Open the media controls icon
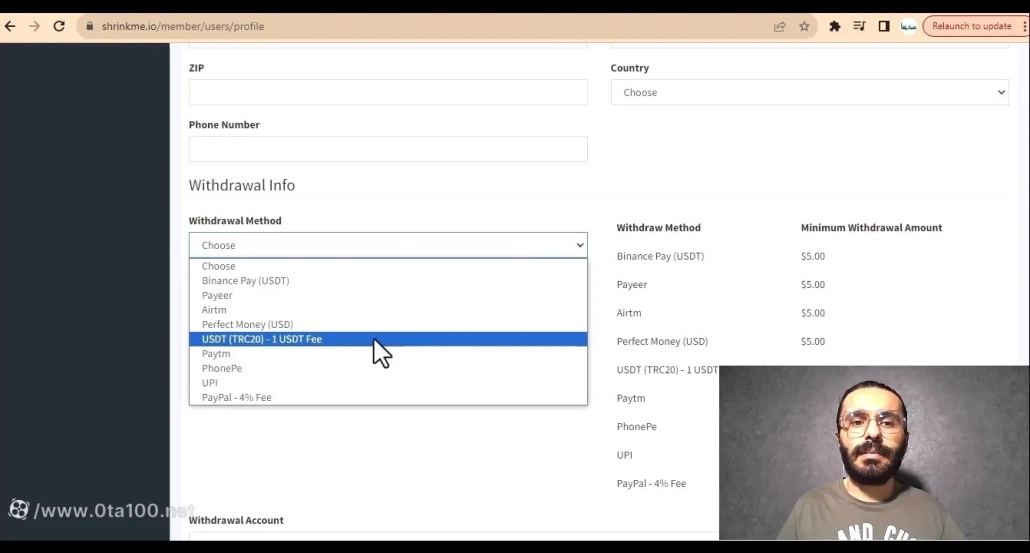Viewport: 1030px width, 553px height. 859,26
